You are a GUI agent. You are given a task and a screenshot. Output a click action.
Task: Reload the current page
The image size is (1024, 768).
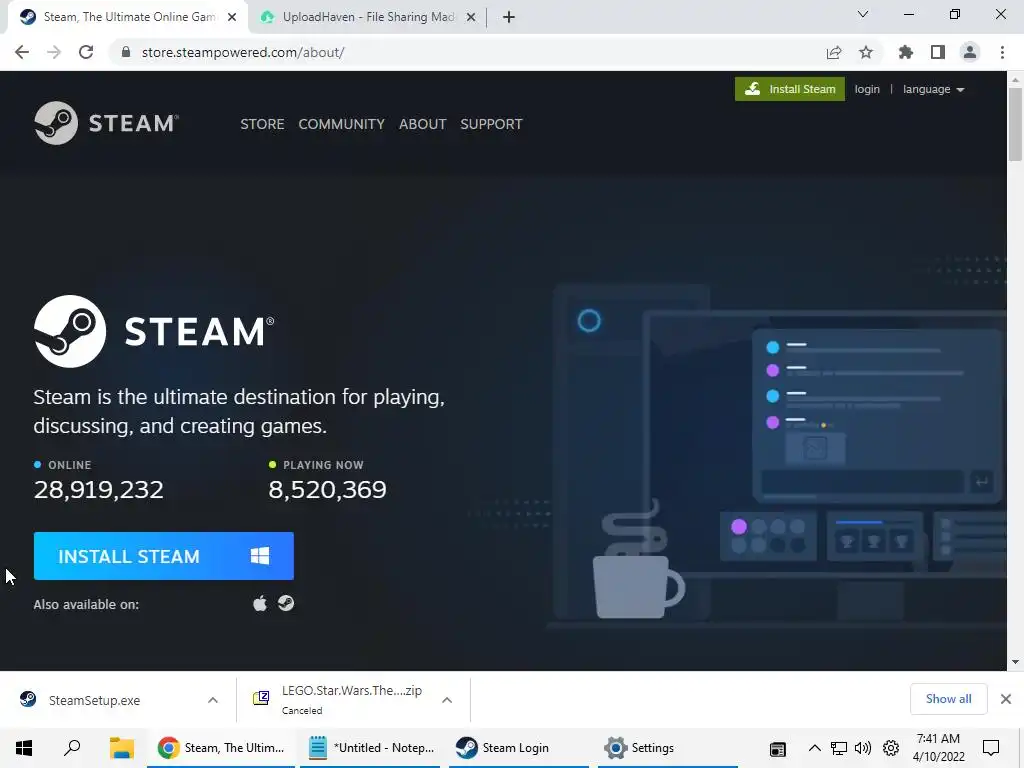[x=86, y=52]
